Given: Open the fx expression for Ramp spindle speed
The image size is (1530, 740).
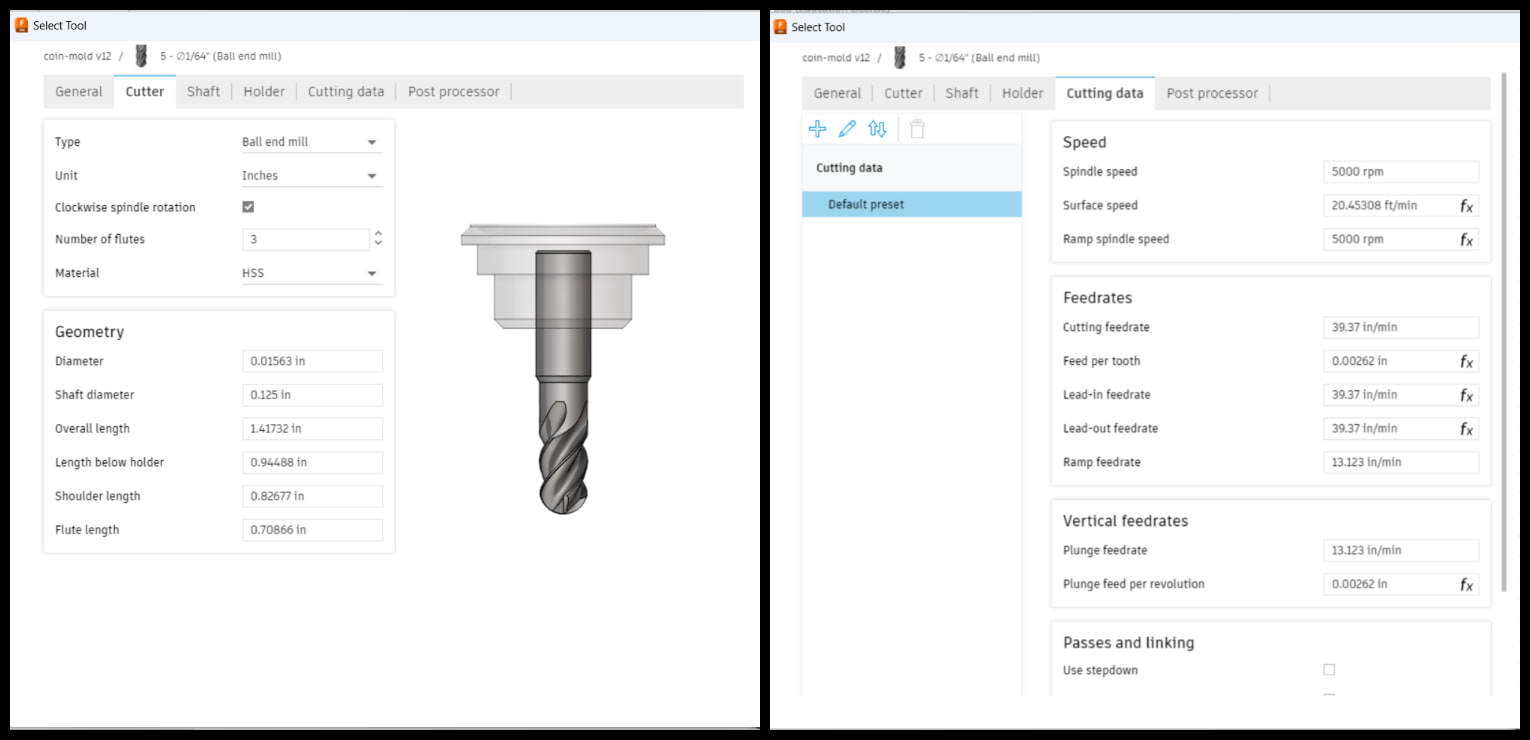Looking at the screenshot, I should (1466, 240).
